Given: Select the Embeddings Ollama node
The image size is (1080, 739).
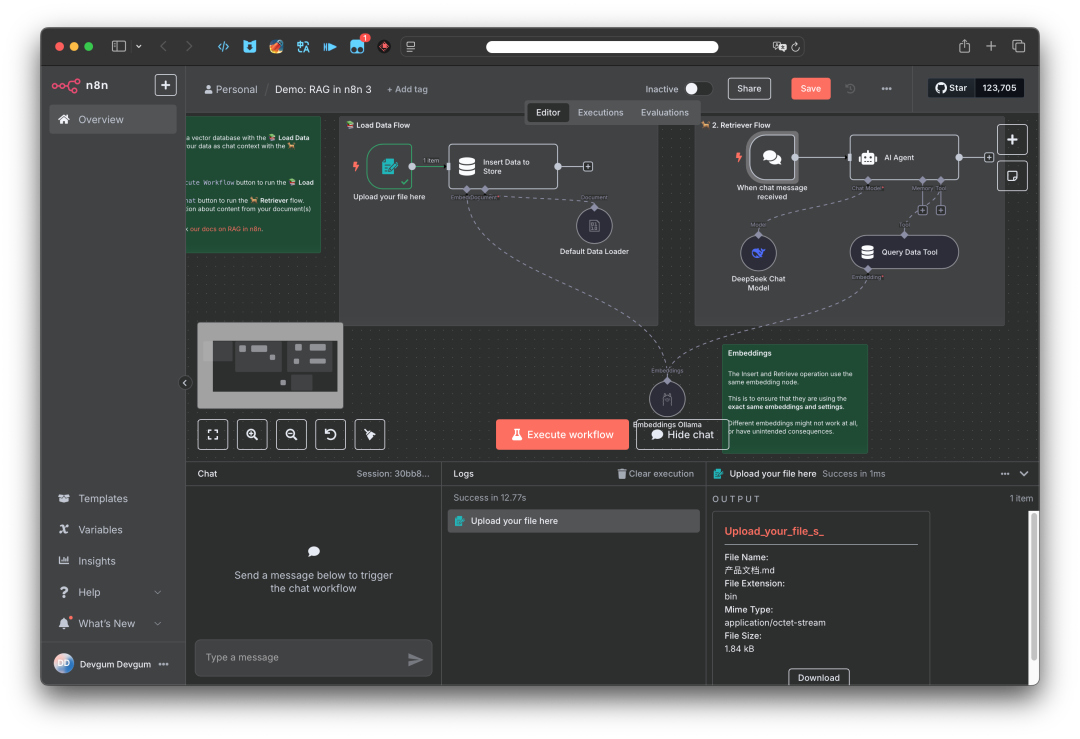Looking at the screenshot, I should click(667, 399).
